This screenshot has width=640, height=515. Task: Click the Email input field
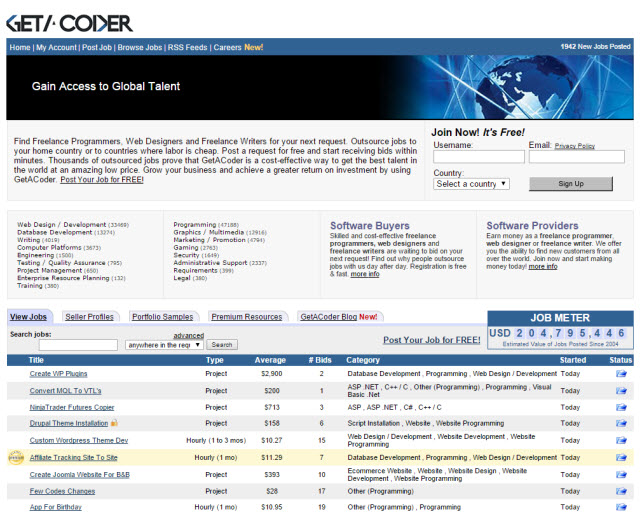[576, 157]
